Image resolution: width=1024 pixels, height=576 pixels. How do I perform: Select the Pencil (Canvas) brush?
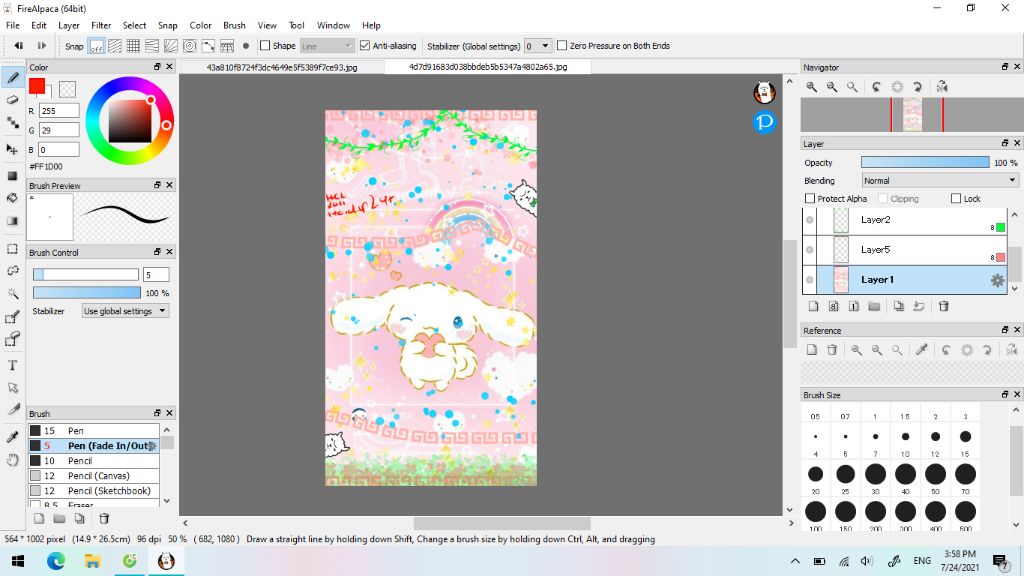93,476
